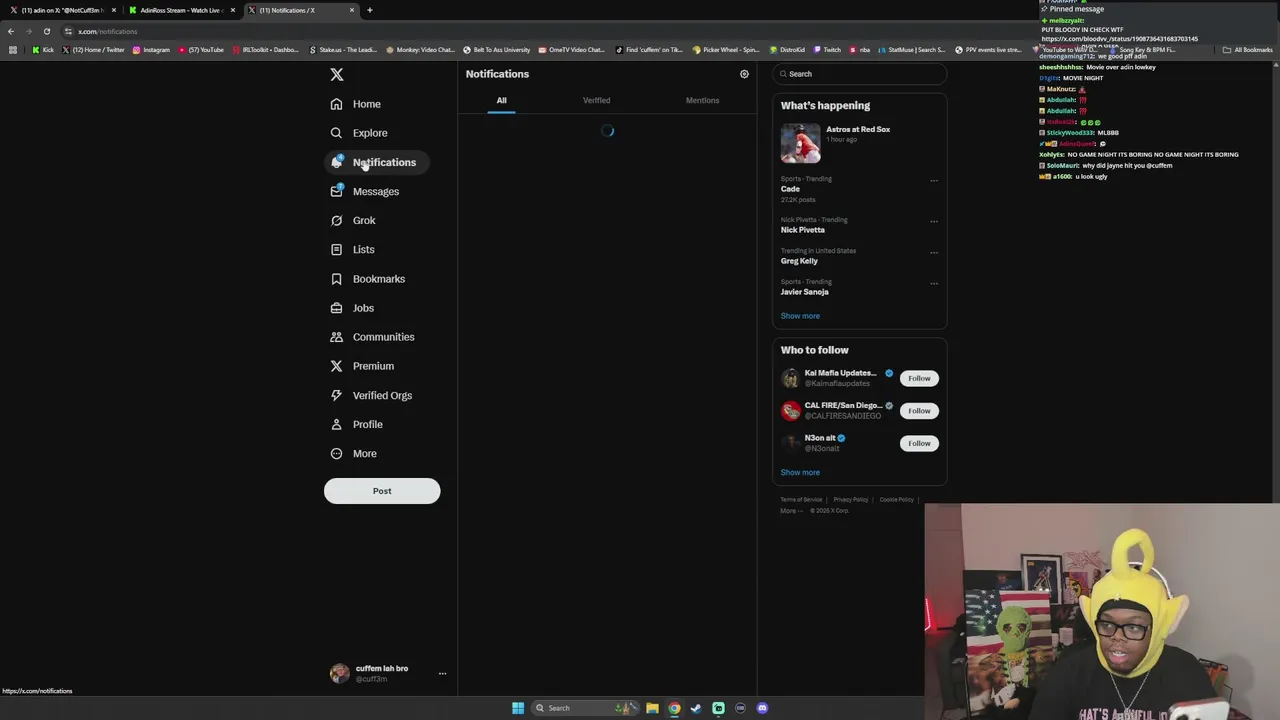This screenshot has width=1280, height=720.
Task: Switch to the 'adin on X' browser tab
Action: click(x=62, y=10)
